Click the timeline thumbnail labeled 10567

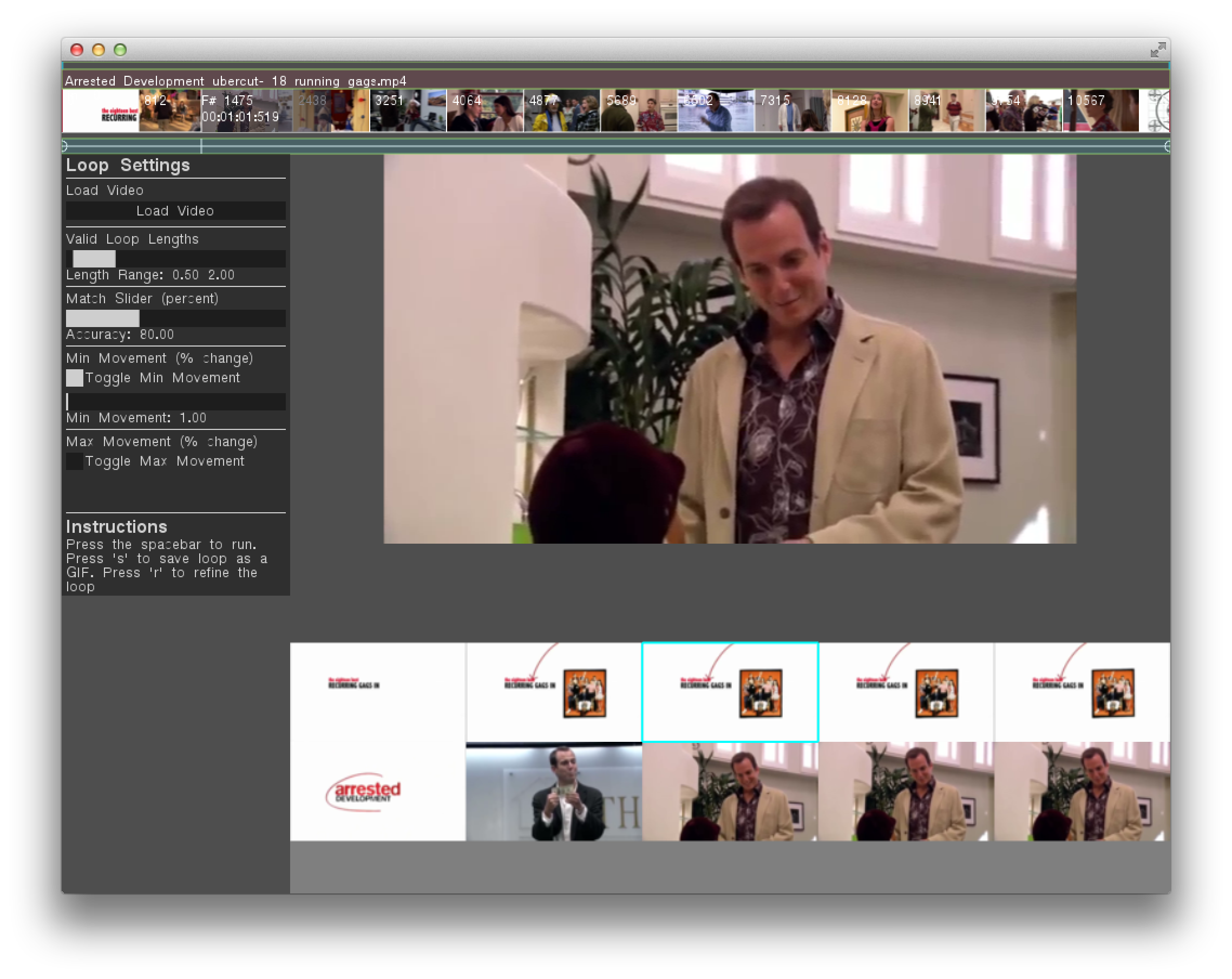pyautogui.click(x=1100, y=111)
